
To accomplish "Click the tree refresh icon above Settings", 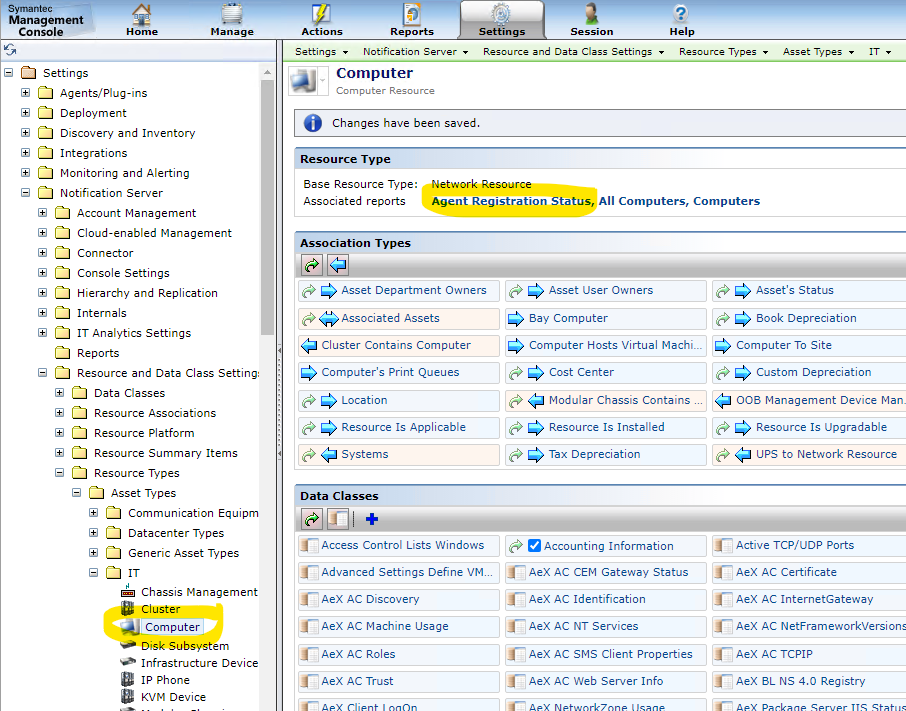I will [x=10, y=49].
